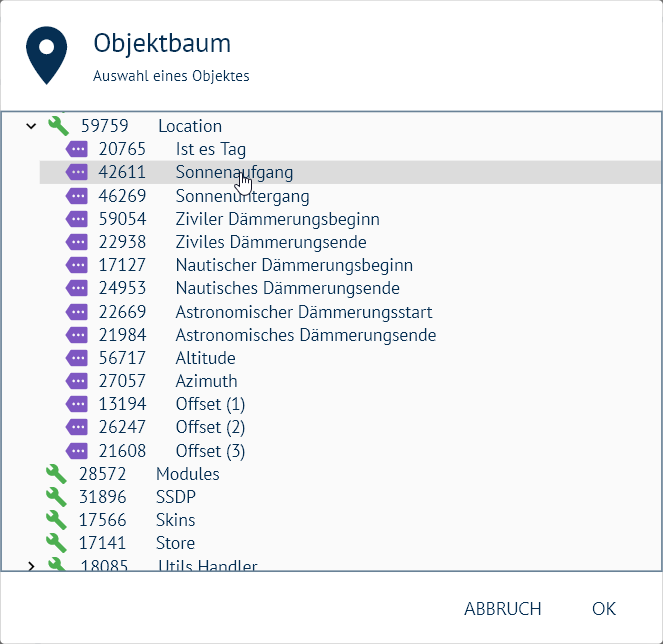The height and width of the screenshot is (644, 663).
Task: Click the location pin icon in header
Action: 47,56
